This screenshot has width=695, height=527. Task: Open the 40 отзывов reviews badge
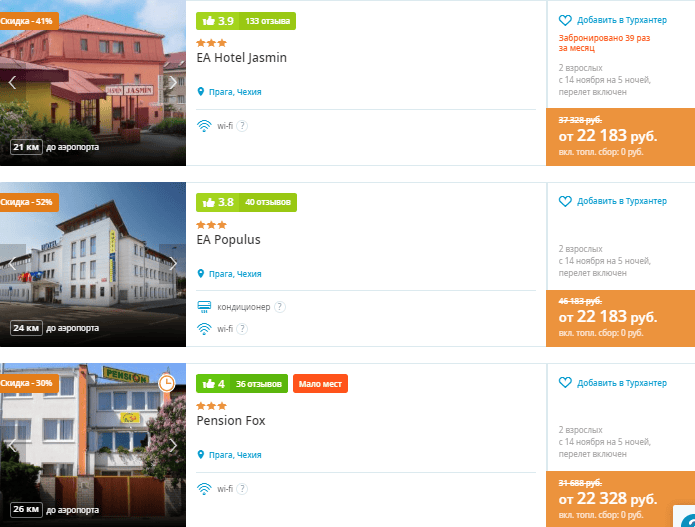click(x=268, y=202)
